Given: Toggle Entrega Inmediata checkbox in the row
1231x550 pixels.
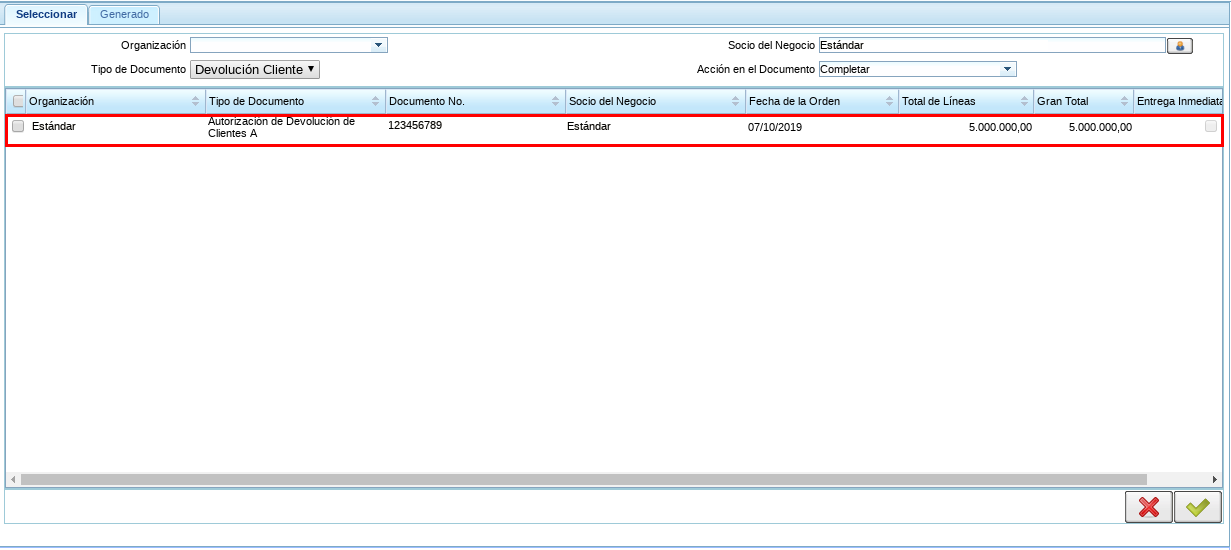Looking at the screenshot, I should pos(1210,126).
